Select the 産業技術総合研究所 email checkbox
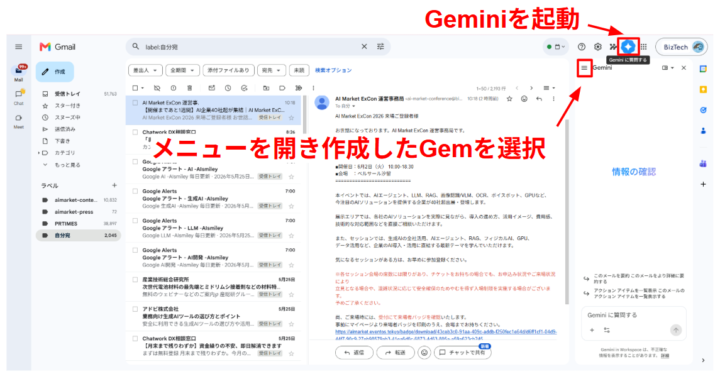720x391 pixels. click(x=135, y=279)
